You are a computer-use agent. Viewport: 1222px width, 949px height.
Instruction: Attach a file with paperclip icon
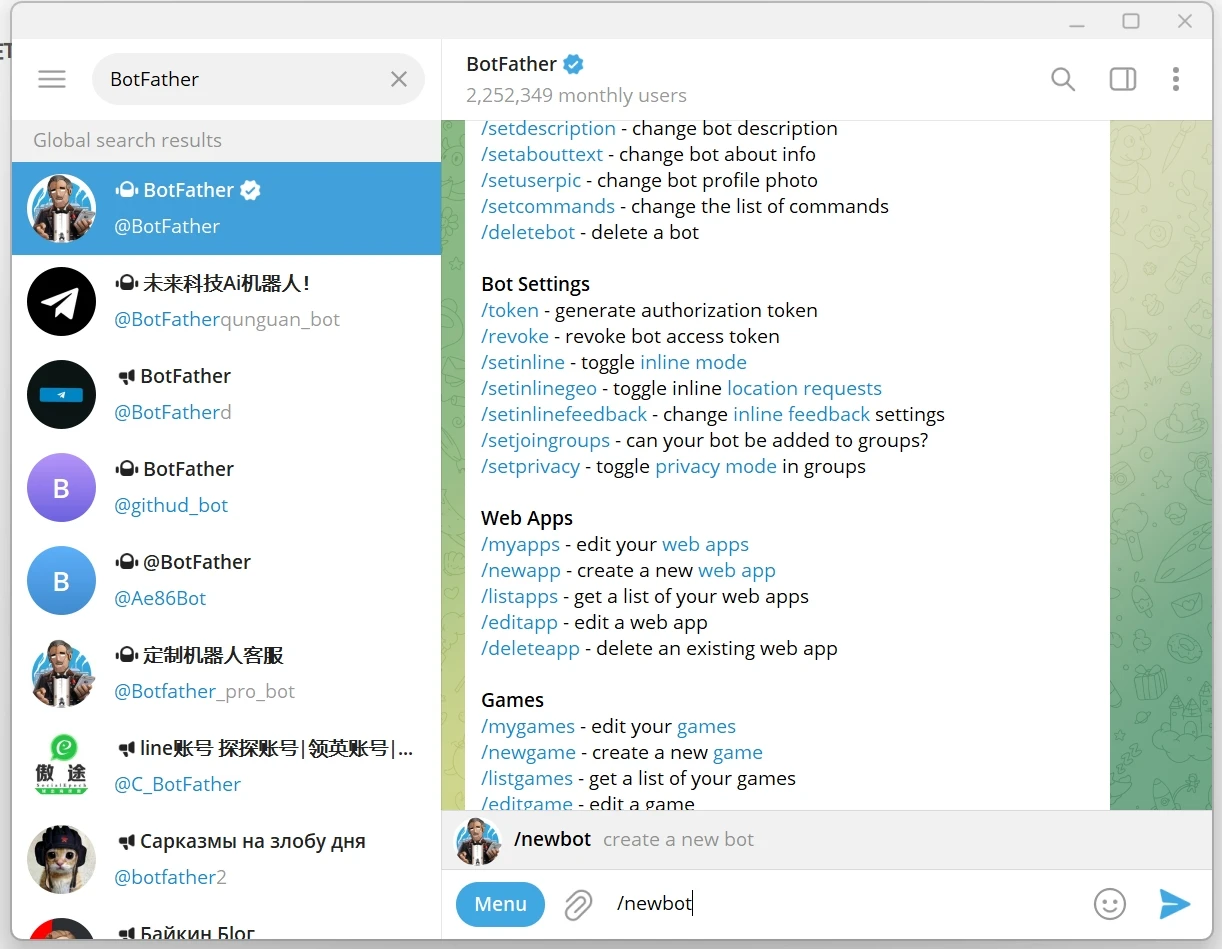(578, 904)
